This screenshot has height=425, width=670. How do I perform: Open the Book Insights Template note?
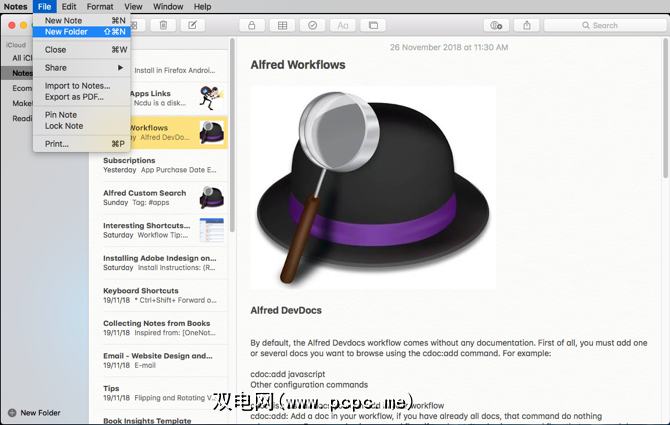(159, 419)
